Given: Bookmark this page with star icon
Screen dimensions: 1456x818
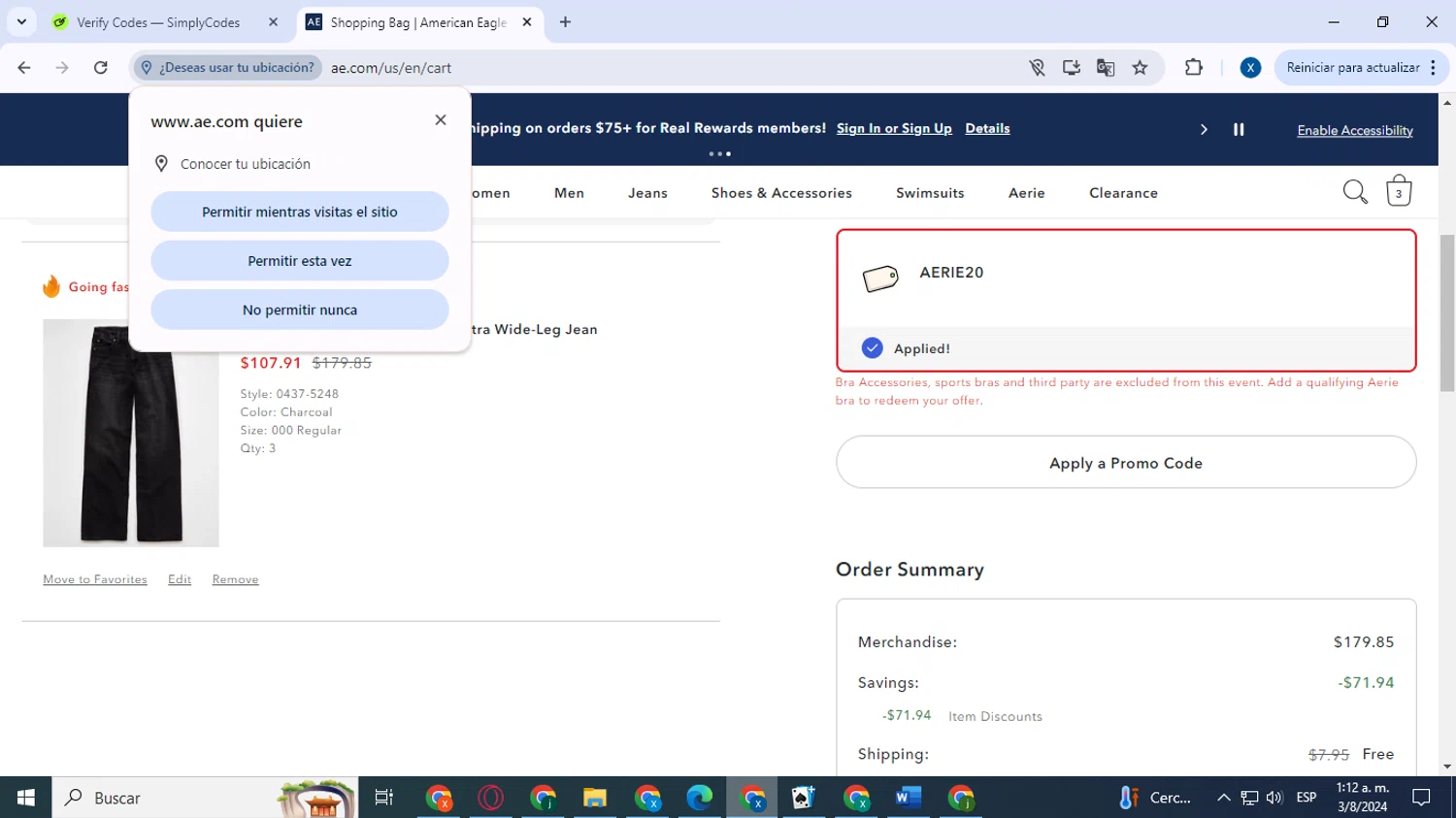Looking at the screenshot, I should tap(1140, 68).
